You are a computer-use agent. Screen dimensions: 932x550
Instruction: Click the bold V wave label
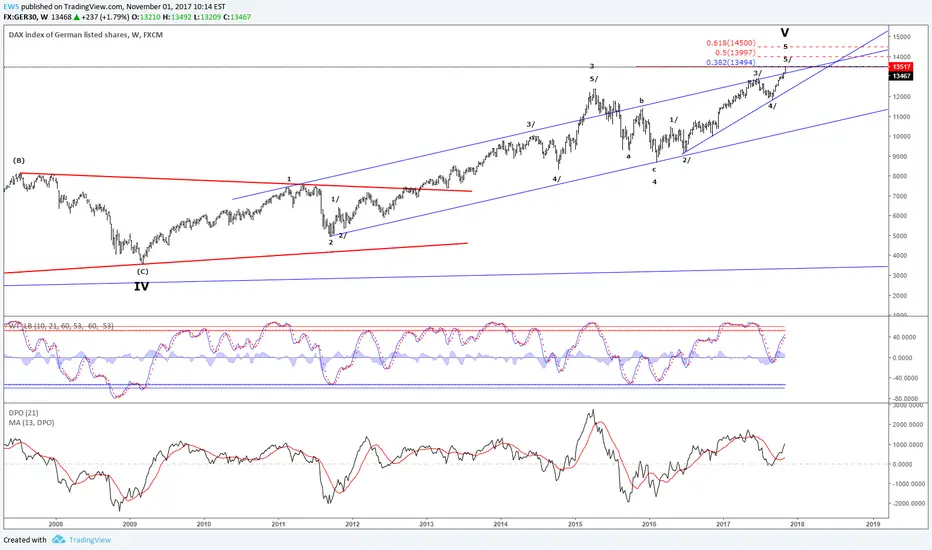[785, 32]
